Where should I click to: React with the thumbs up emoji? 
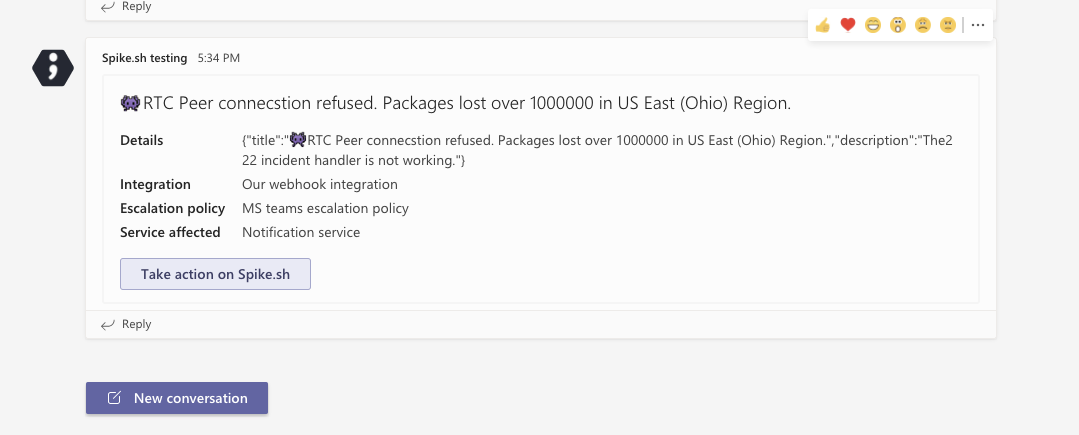822,25
